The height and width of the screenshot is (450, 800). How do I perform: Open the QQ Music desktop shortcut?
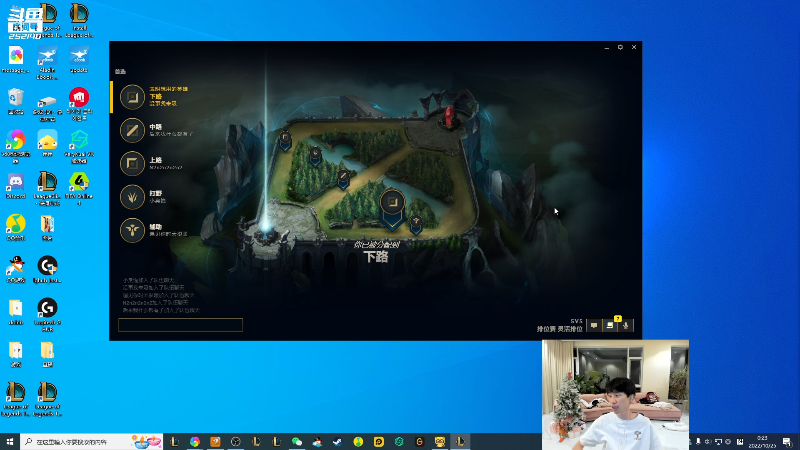click(x=16, y=228)
